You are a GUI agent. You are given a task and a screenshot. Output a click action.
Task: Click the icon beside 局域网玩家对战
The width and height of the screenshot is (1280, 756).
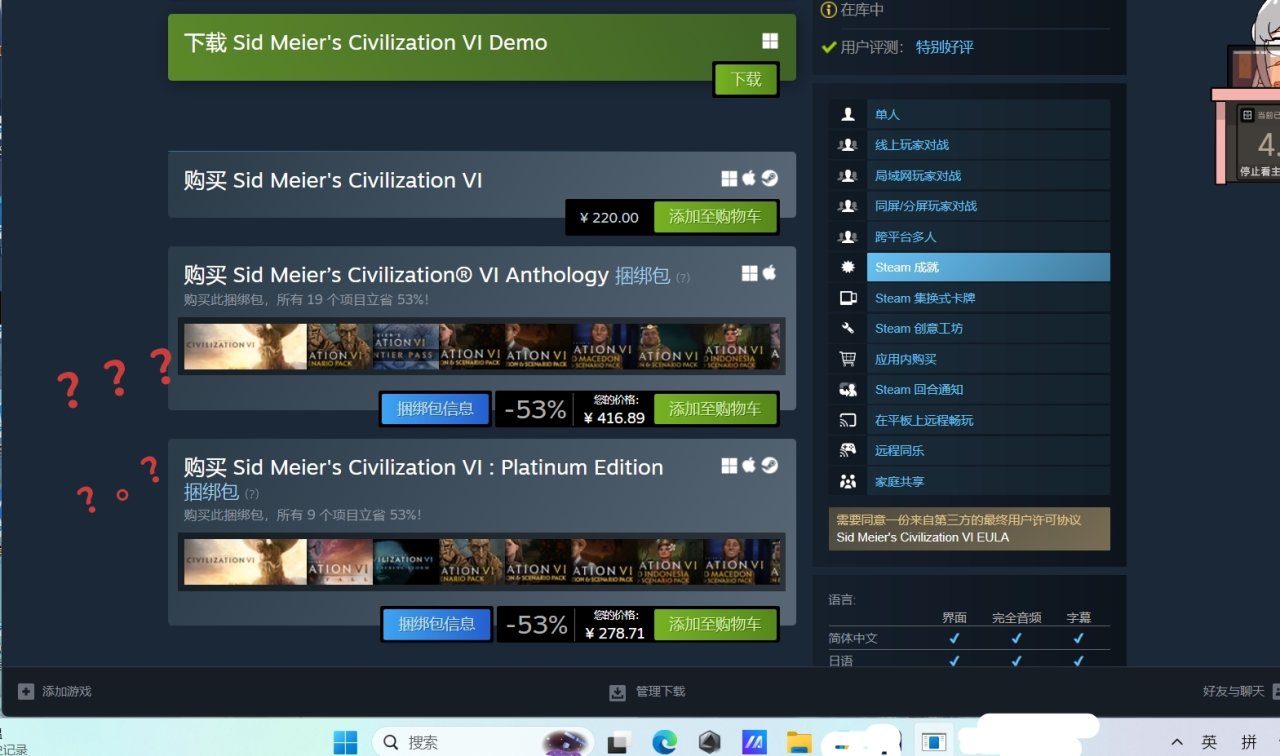[x=848, y=176]
